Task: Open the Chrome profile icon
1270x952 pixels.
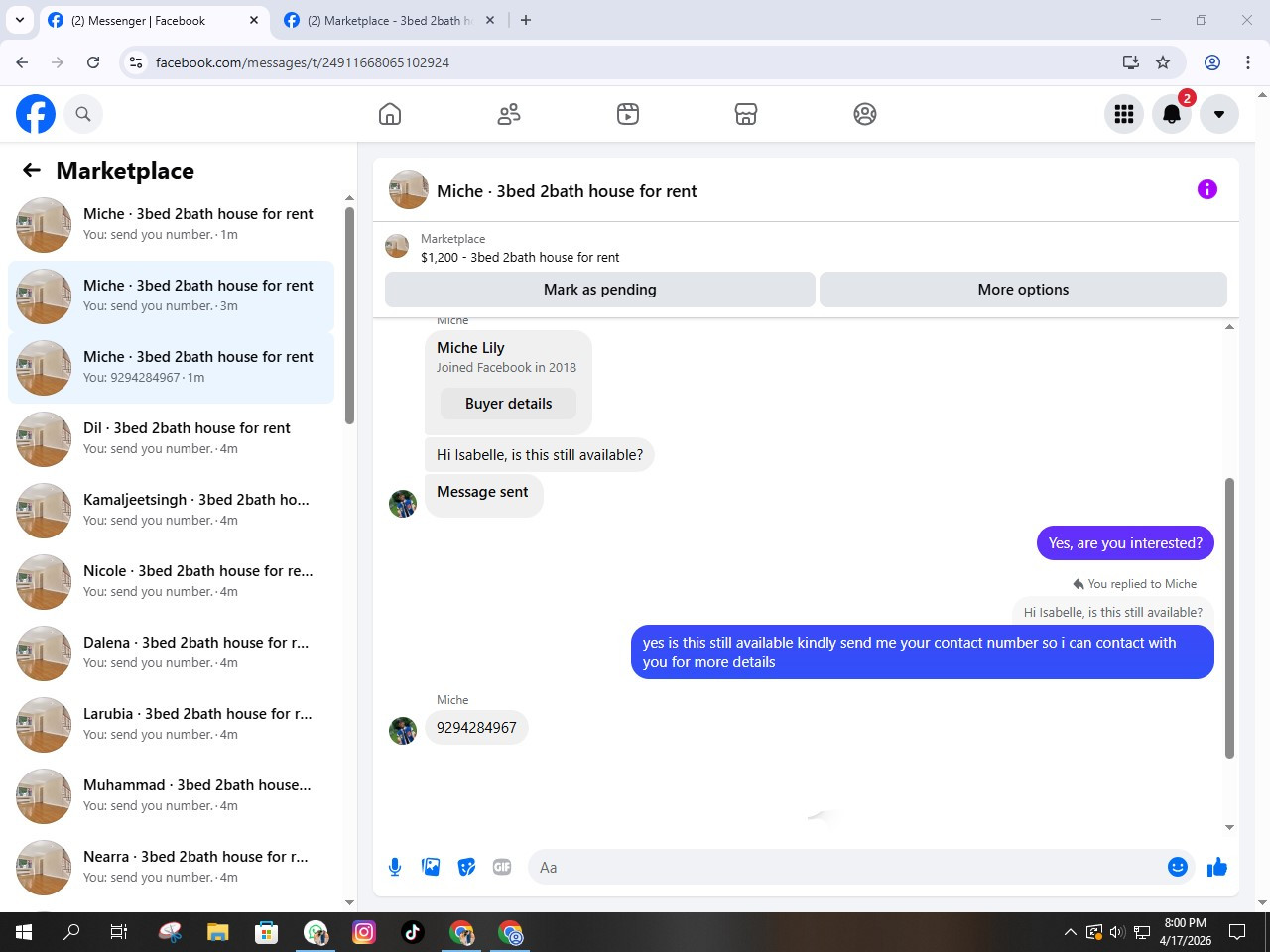Action: [1212, 62]
